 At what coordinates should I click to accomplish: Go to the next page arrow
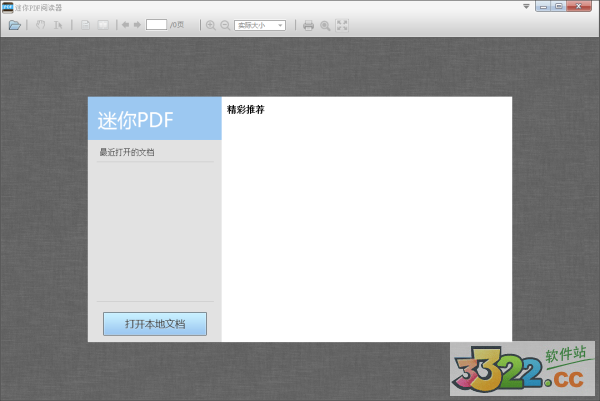pos(137,25)
